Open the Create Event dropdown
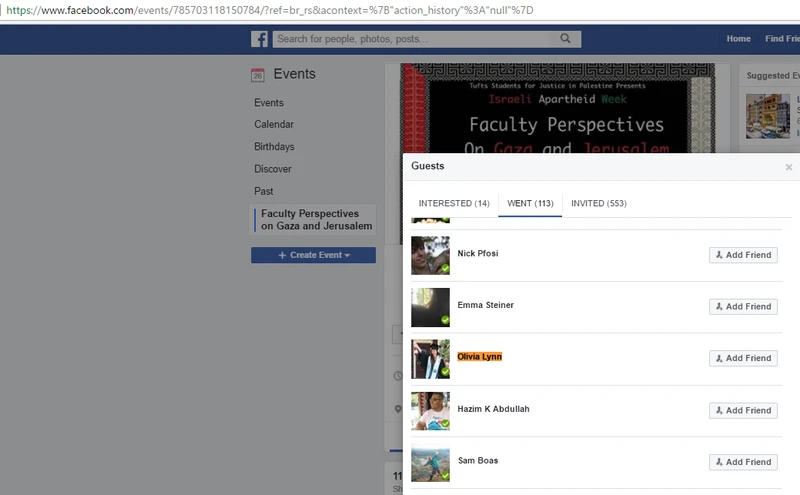The image size is (800, 495). pos(313,255)
